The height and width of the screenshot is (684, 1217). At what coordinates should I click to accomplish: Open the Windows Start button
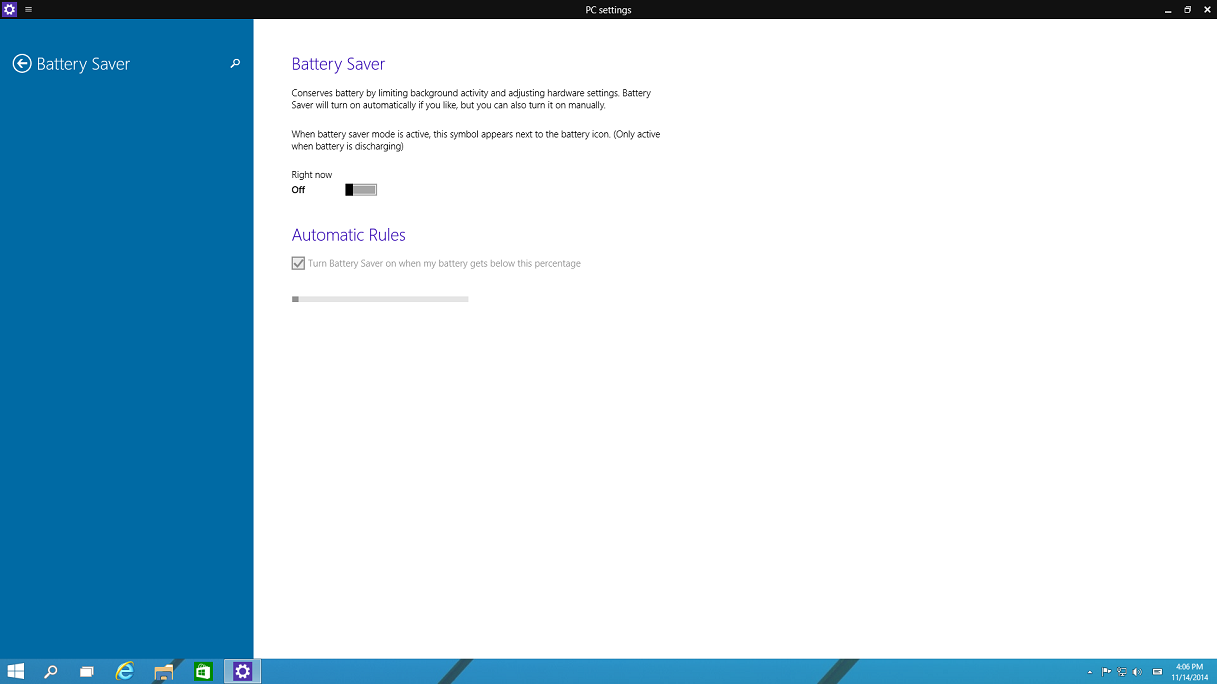[x=16, y=672]
